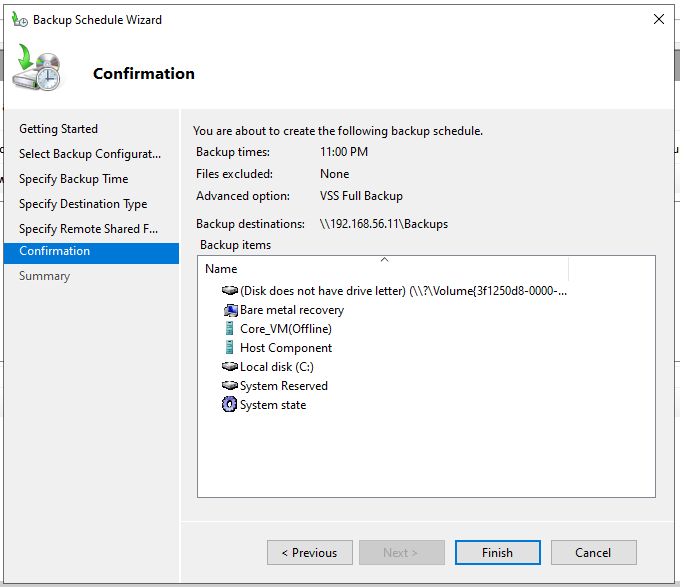Click the Previous button
This screenshot has width=680, height=587.
click(x=310, y=552)
